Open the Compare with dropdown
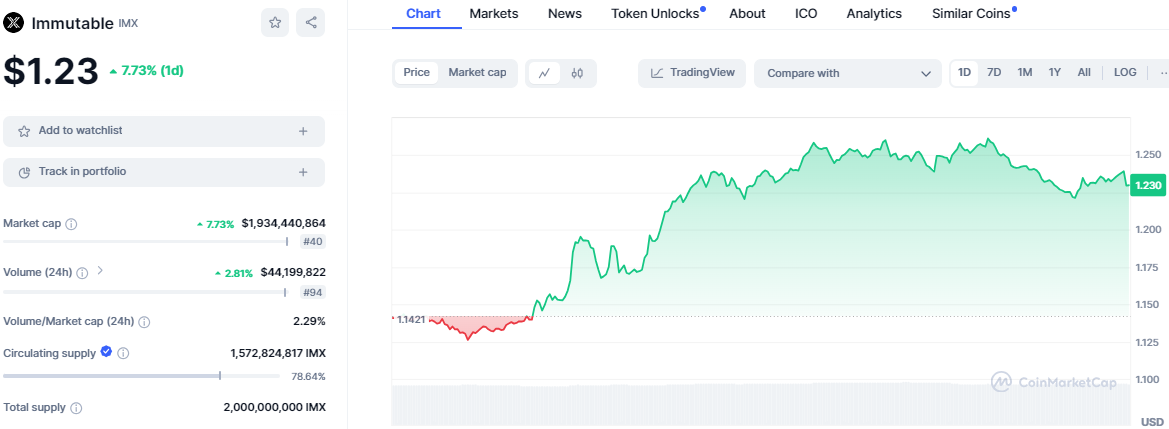The image size is (1169, 429). pyautogui.click(x=846, y=73)
